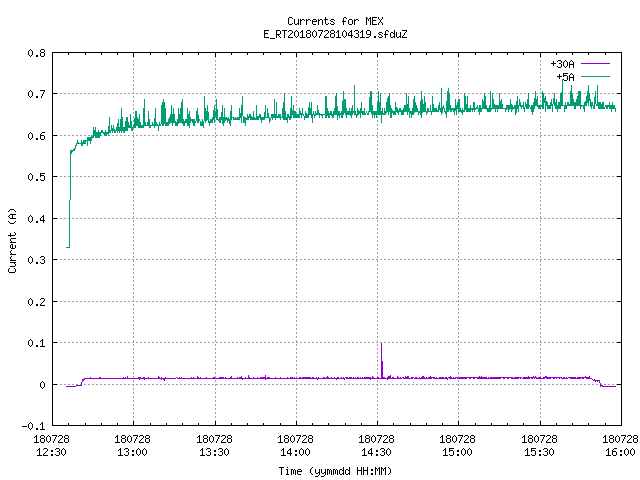Click the chart title "Currents for MEX"

click(335, 21)
